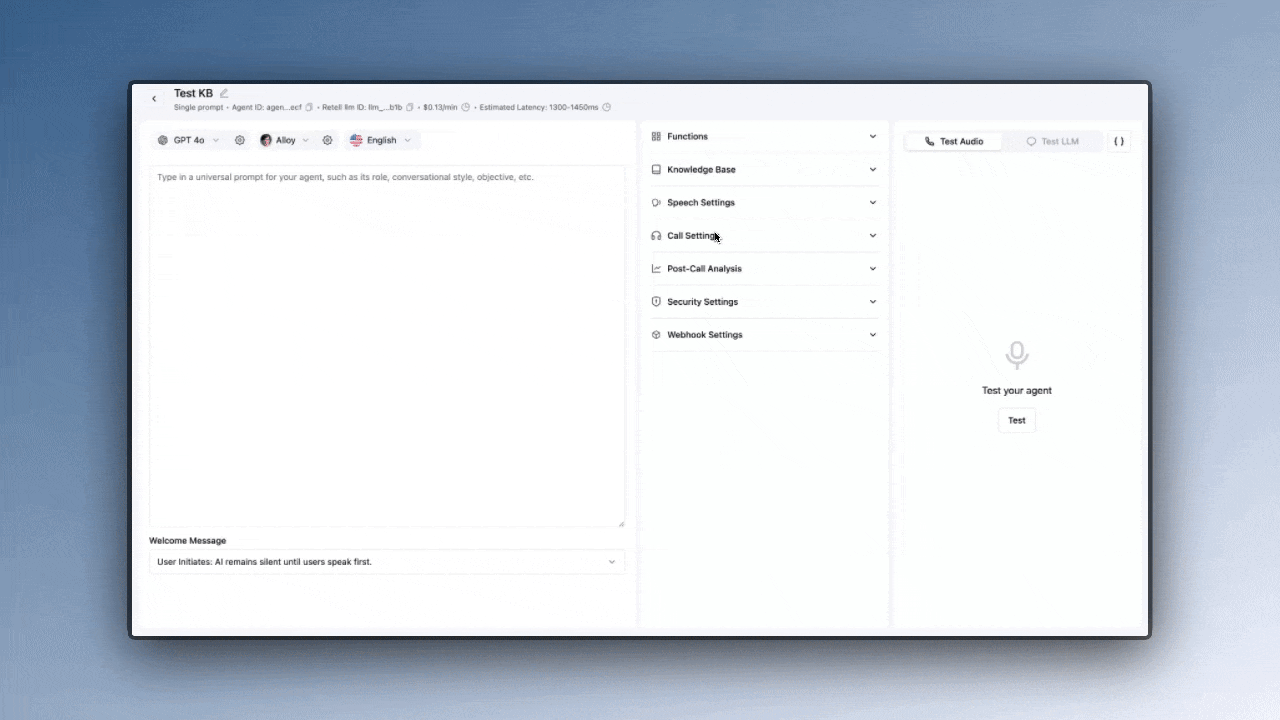
Task: Expand the Knowledge Base section chevron
Action: point(873,169)
